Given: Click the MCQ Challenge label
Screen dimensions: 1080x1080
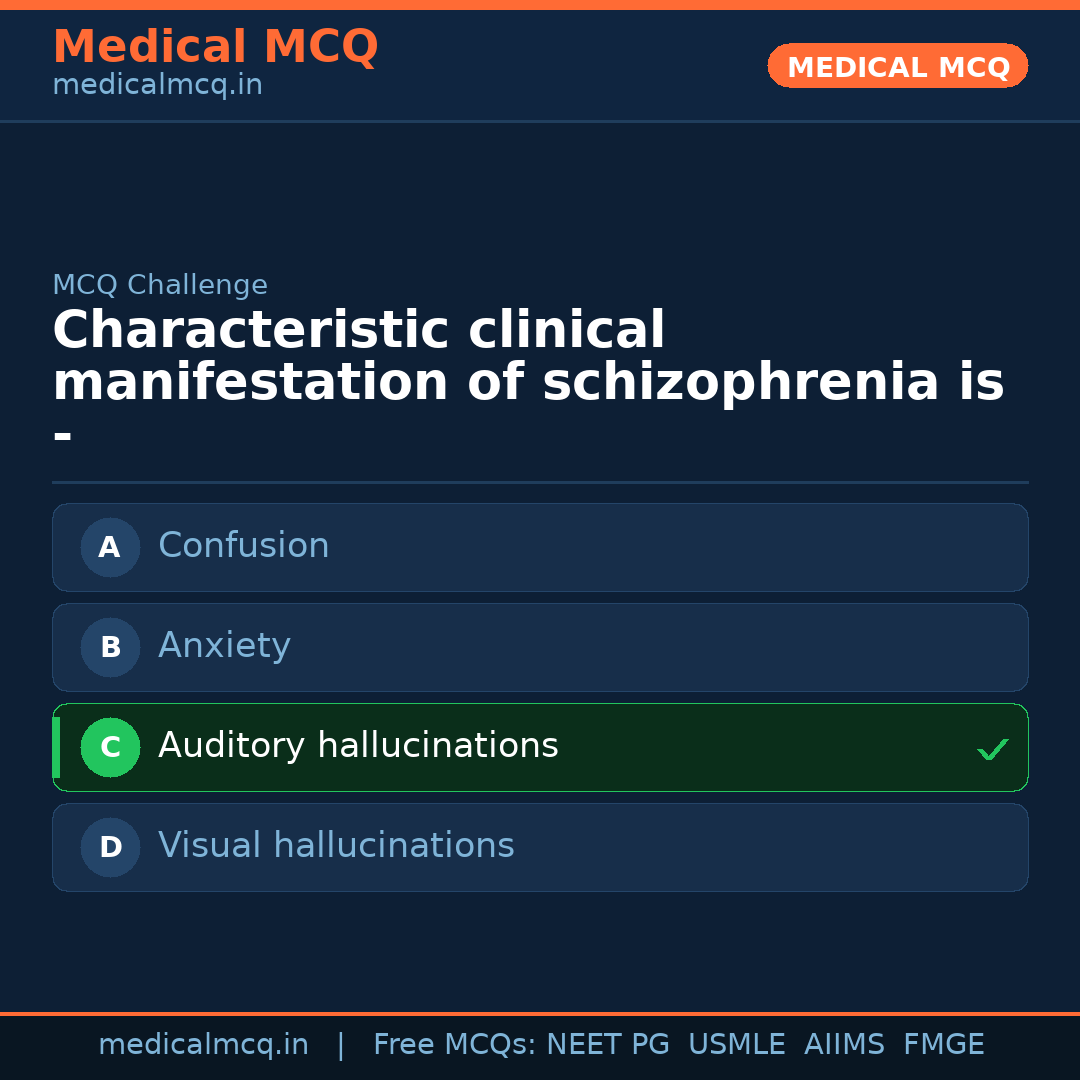Looking at the screenshot, I should (160, 285).
